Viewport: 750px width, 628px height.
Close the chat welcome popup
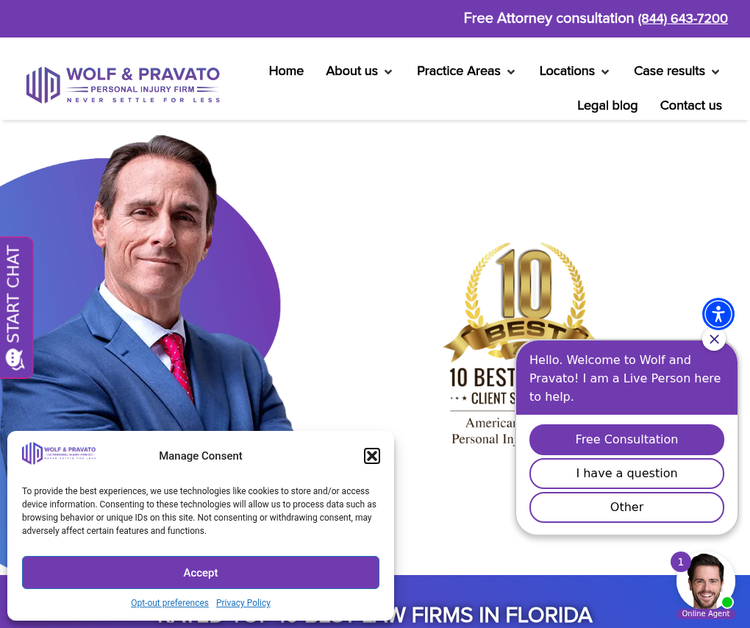coord(714,339)
